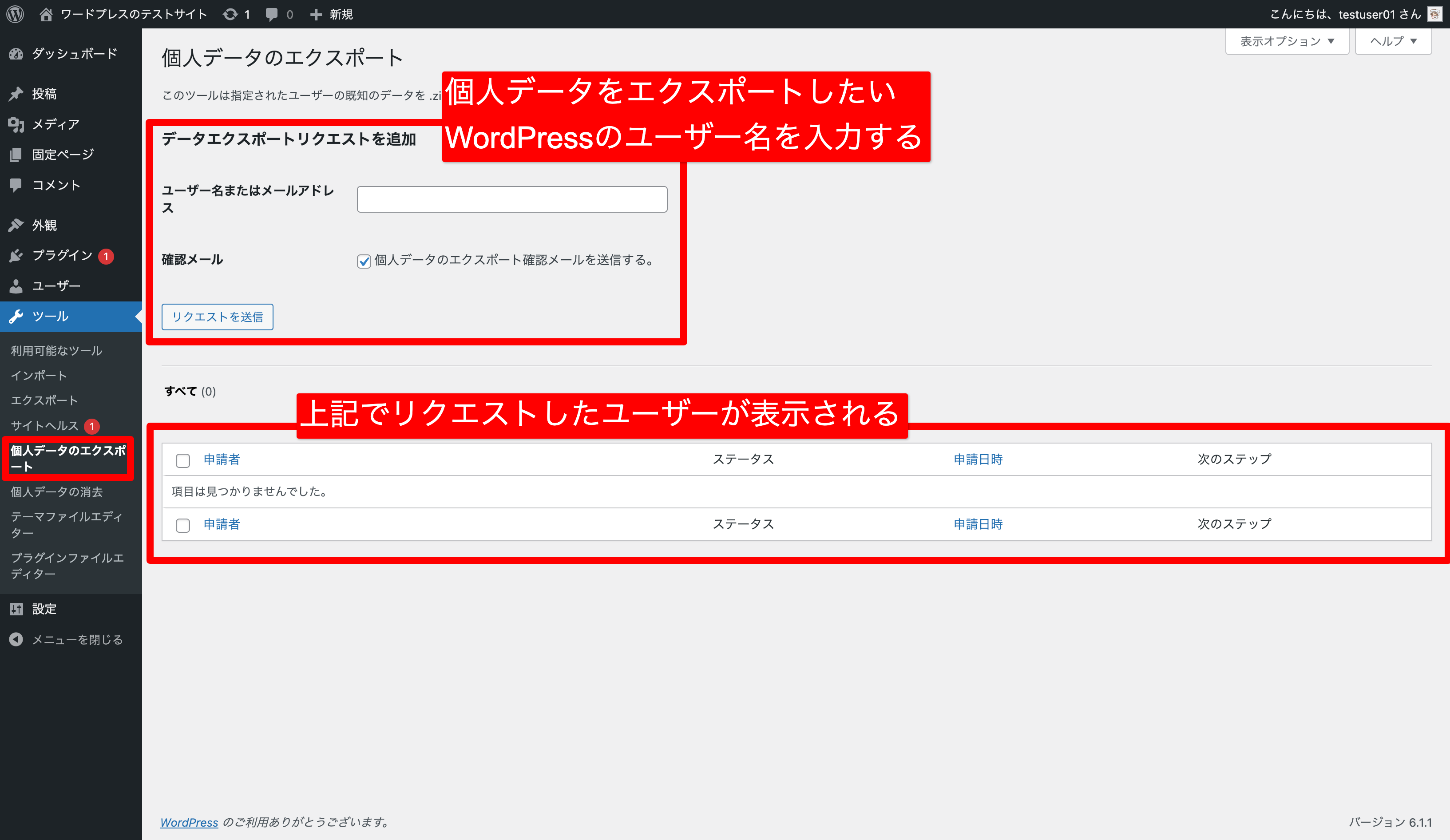Click バージョン 6.1.1 text in footer
Screen dimensions: 1450x840
tap(1390, 822)
